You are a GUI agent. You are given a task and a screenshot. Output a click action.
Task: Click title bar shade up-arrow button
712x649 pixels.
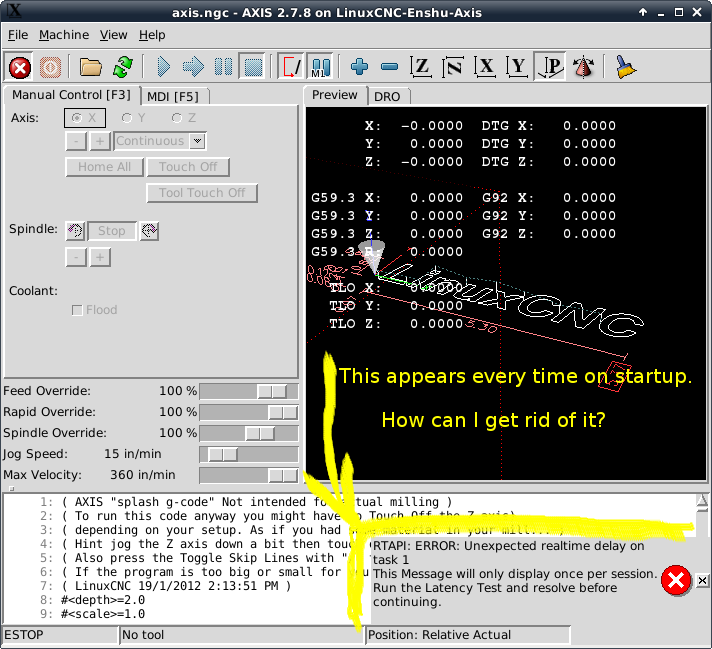coord(643,12)
